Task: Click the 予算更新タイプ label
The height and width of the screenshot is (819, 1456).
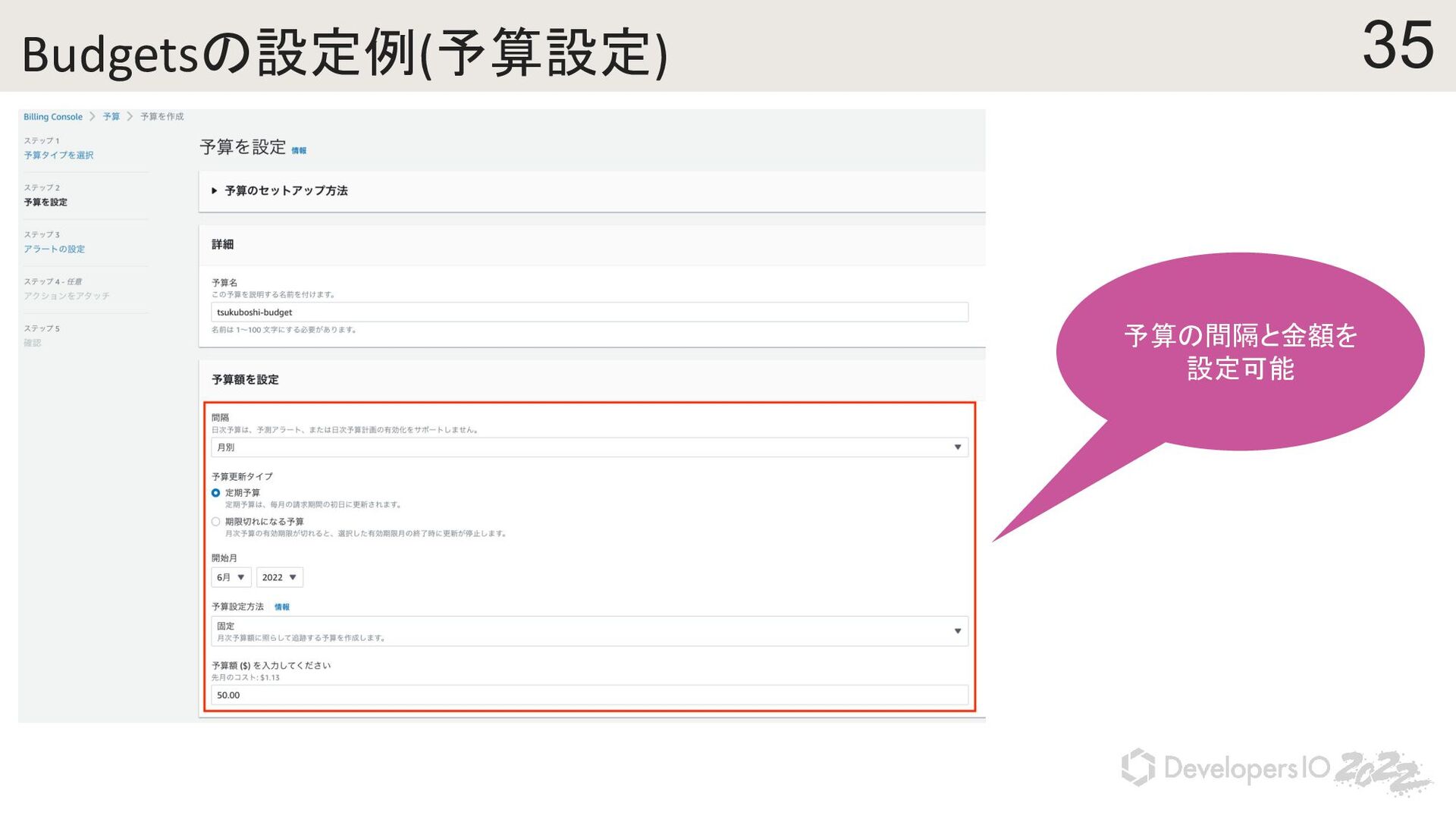Action: click(x=242, y=477)
